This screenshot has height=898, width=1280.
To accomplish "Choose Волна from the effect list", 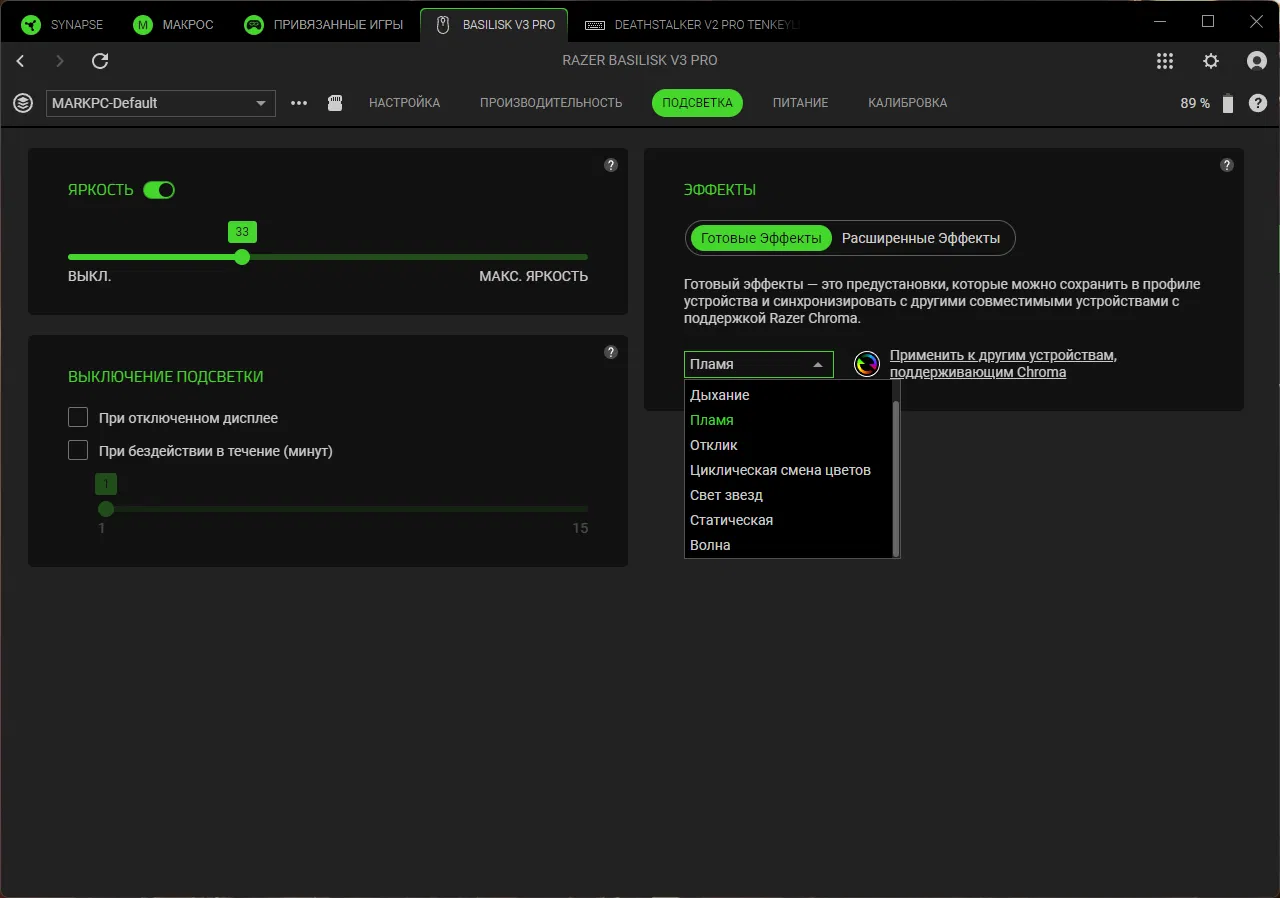I will point(788,545).
